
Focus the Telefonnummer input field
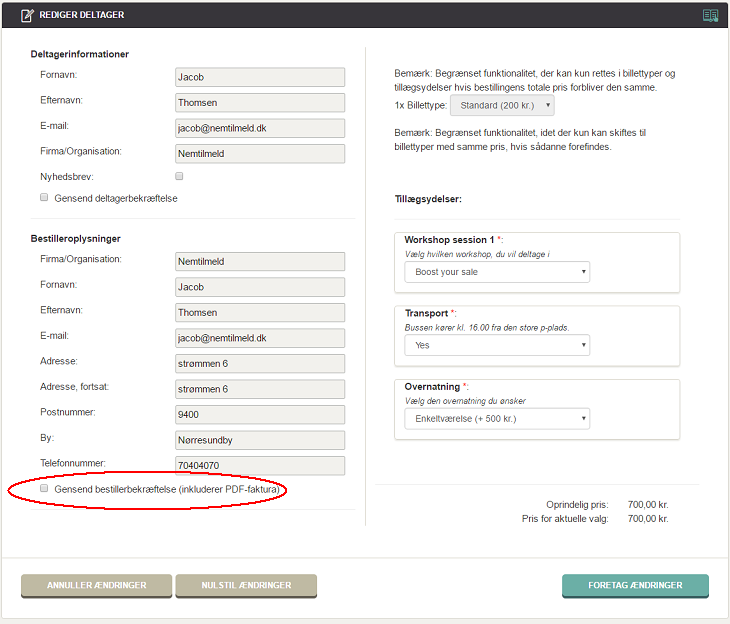click(x=259, y=465)
